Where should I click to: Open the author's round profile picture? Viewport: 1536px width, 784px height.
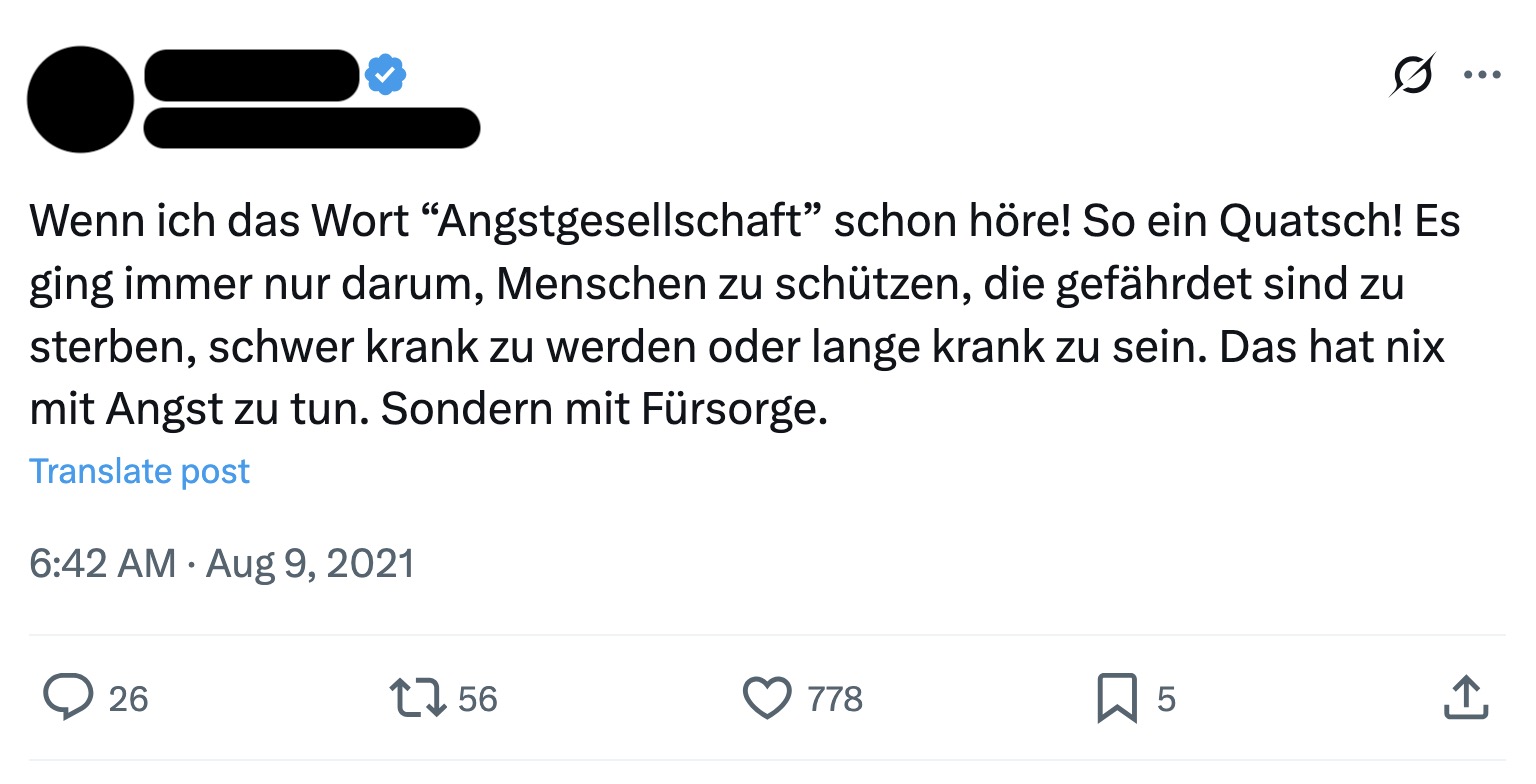tap(80, 99)
